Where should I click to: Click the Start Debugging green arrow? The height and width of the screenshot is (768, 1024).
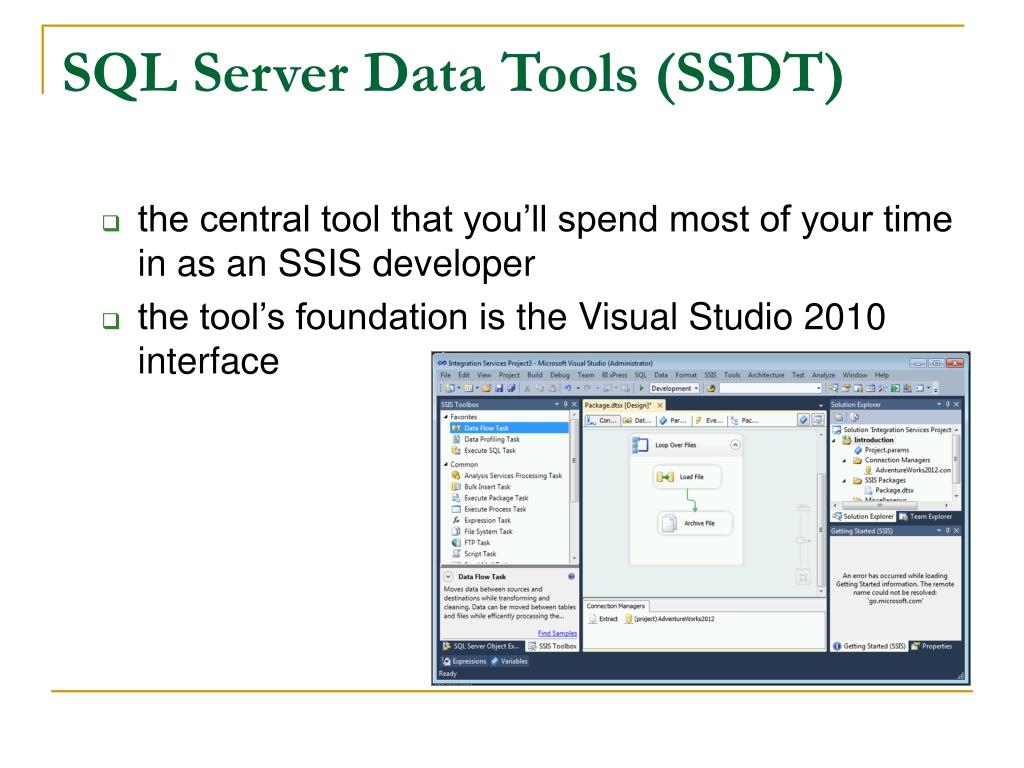point(641,388)
